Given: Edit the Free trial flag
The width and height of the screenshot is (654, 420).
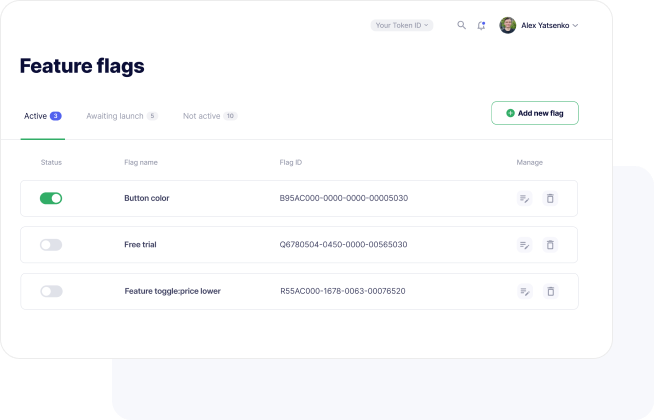Looking at the screenshot, I should click(x=525, y=245).
